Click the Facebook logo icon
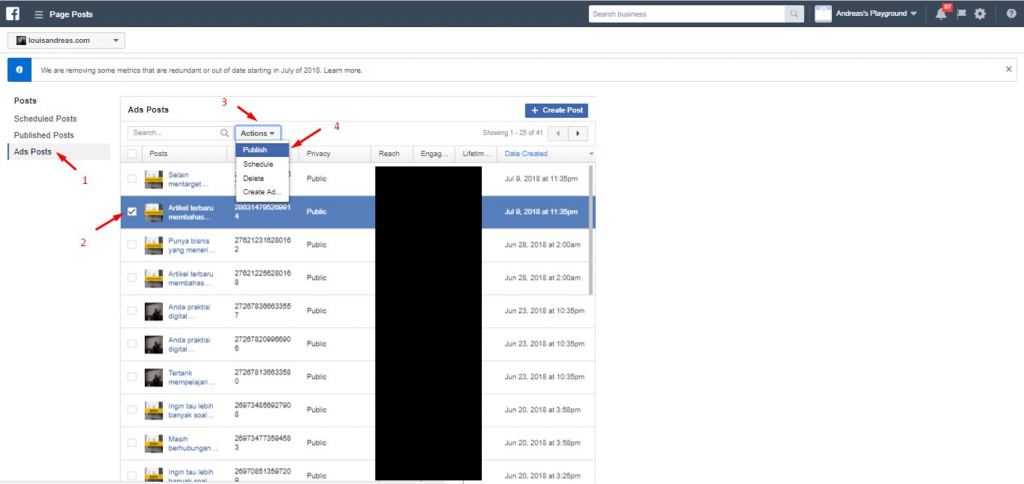The width and height of the screenshot is (1024, 484). pyautogui.click(x=12, y=13)
